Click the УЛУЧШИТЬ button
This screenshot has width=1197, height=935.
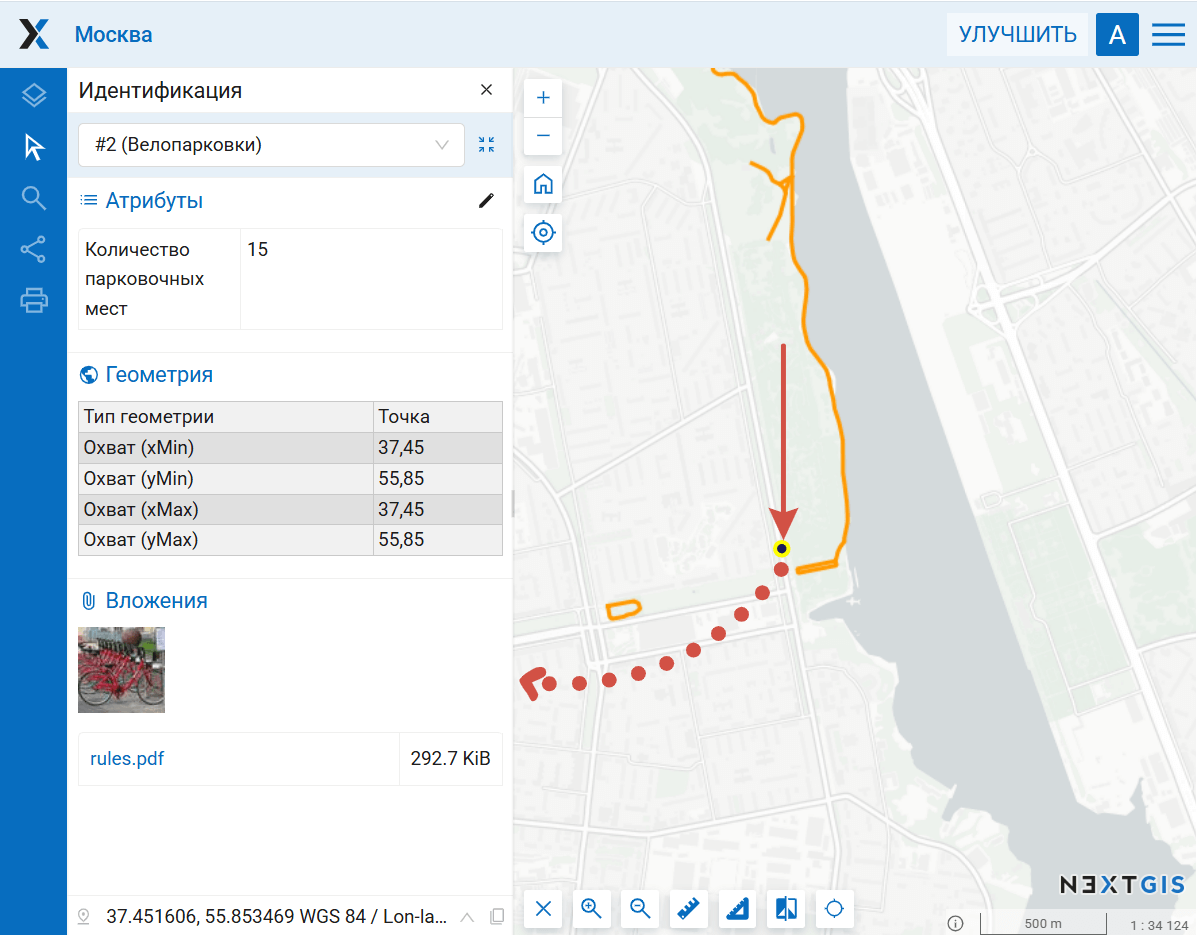coord(1017,35)
